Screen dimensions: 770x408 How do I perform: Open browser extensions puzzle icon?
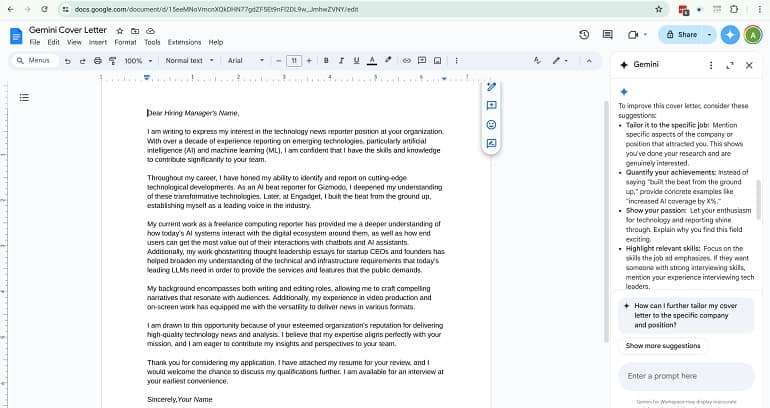(x=734, y=9)
